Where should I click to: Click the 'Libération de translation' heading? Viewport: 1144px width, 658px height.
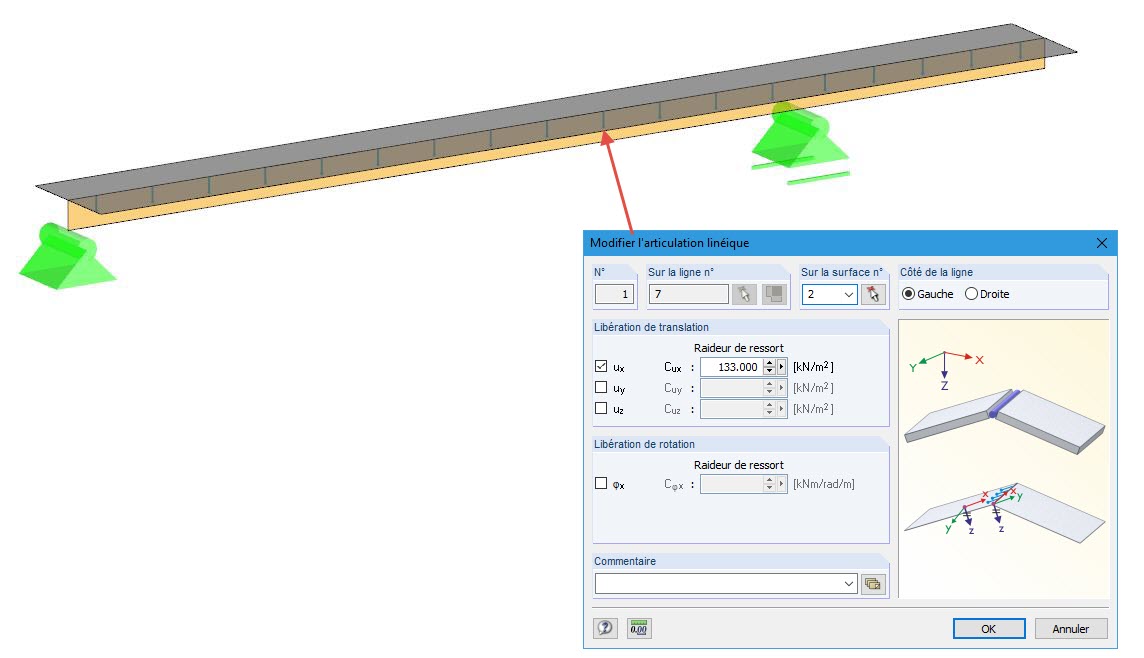point(651,327)
